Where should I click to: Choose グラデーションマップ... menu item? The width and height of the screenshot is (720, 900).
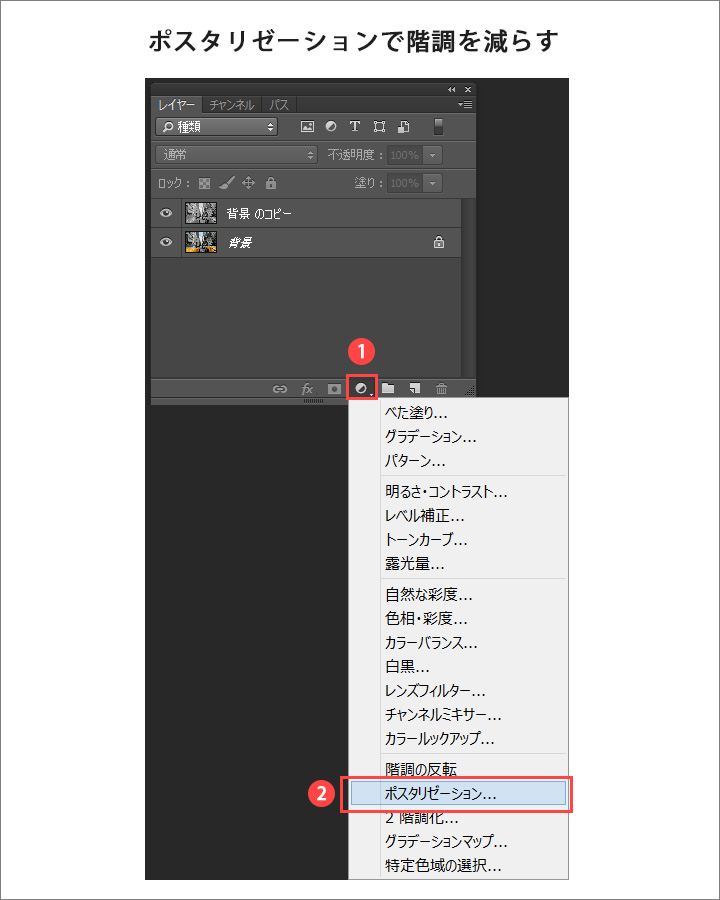coord(458,841)
